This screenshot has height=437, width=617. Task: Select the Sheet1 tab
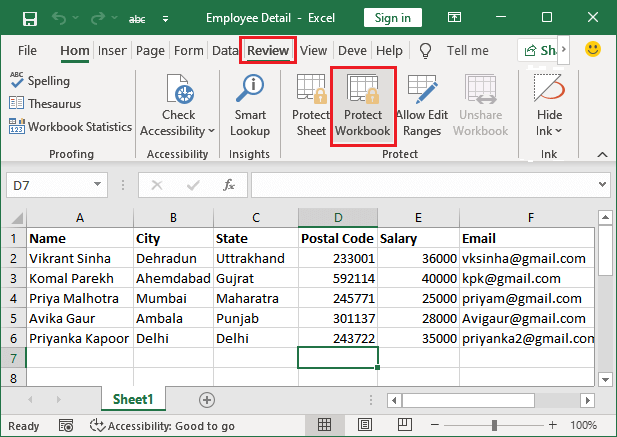[x=133, y=399]
